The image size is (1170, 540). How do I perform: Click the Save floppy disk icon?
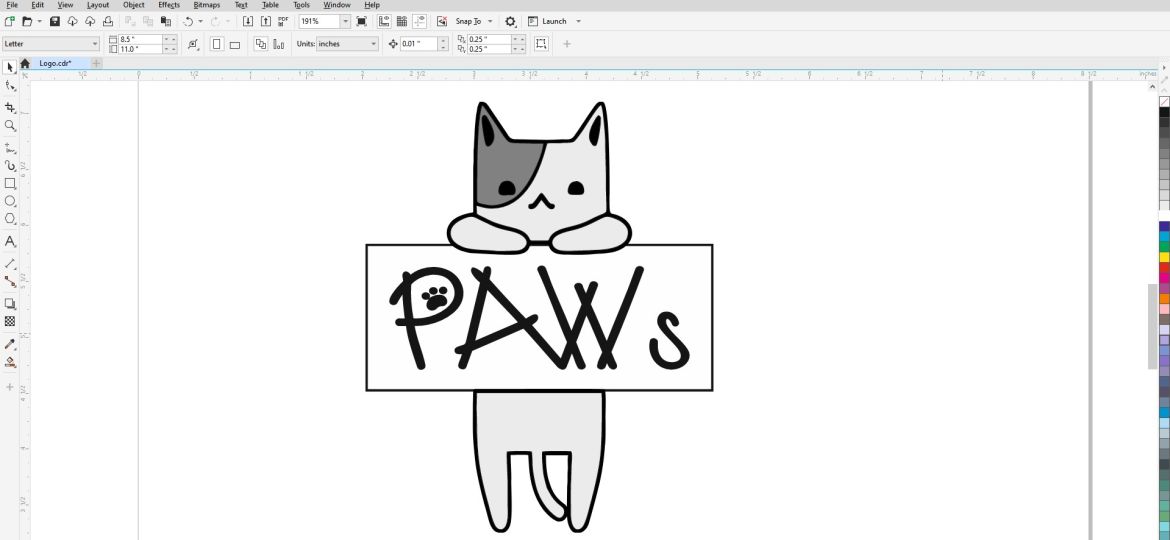[54, 22]
